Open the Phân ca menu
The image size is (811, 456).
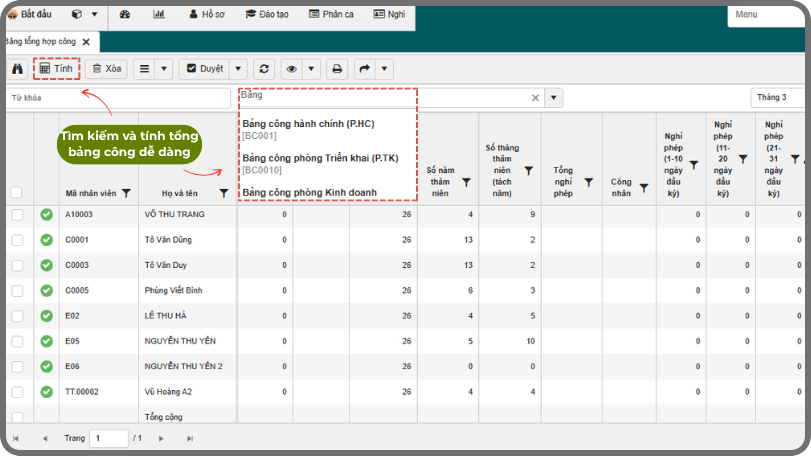coord(331,14)
